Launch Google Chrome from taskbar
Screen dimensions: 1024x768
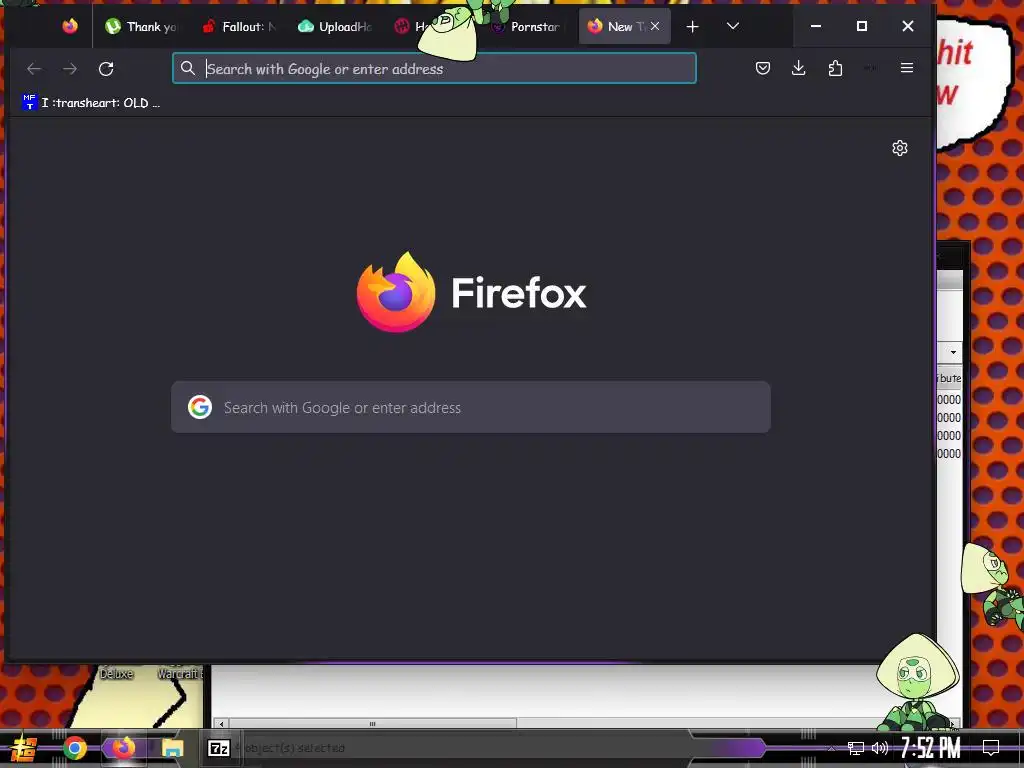click(74, 748)
